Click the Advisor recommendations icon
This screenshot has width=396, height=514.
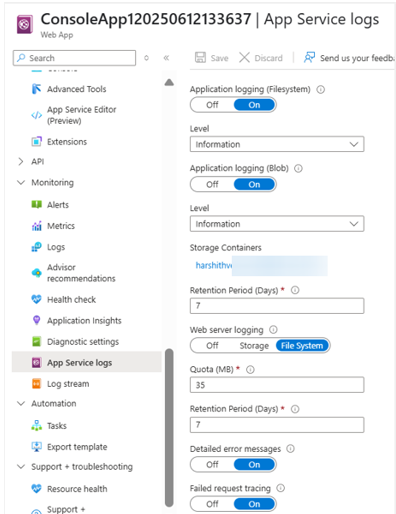36,273
